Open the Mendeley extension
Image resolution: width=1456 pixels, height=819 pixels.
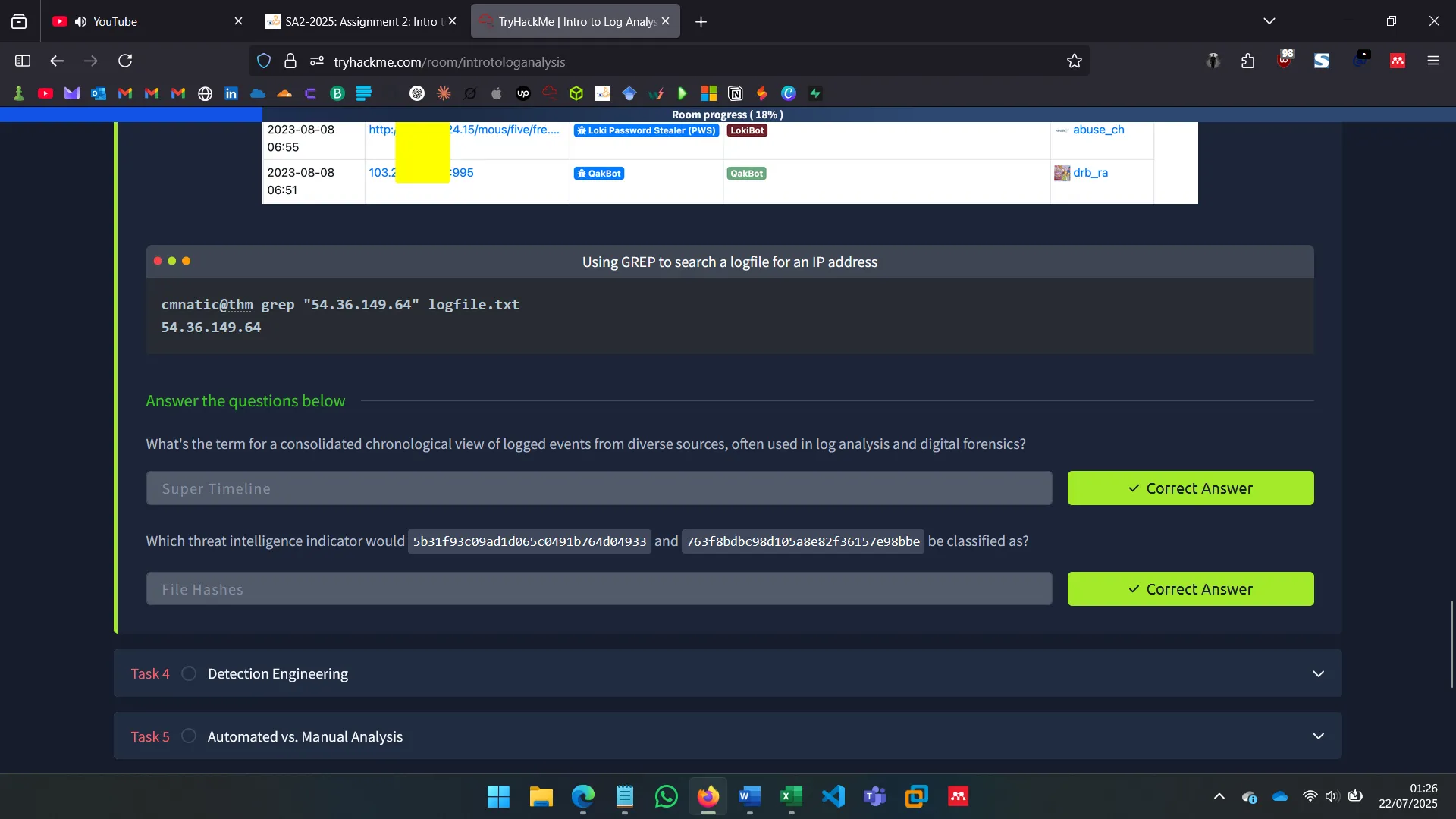[1398, 61]
